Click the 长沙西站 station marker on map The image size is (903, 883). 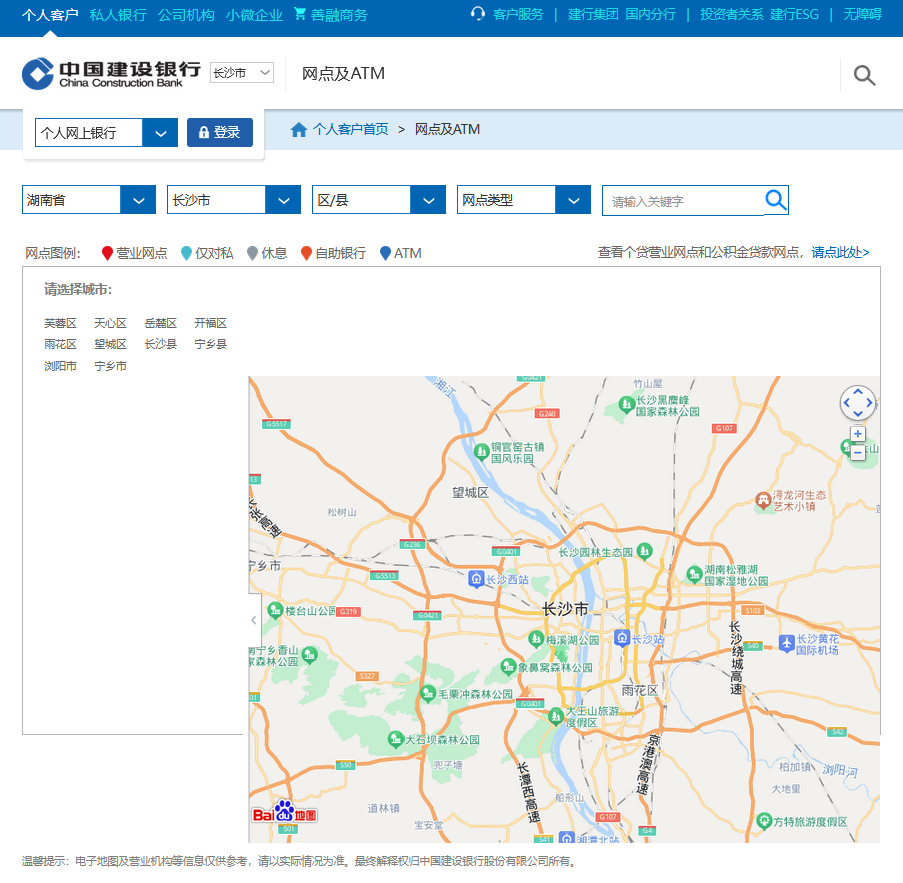pos(476,579)
